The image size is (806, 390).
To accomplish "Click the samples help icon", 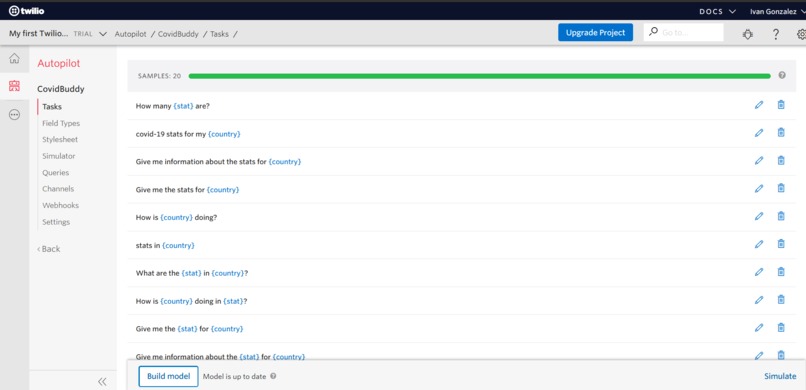I will click(782, 75).
